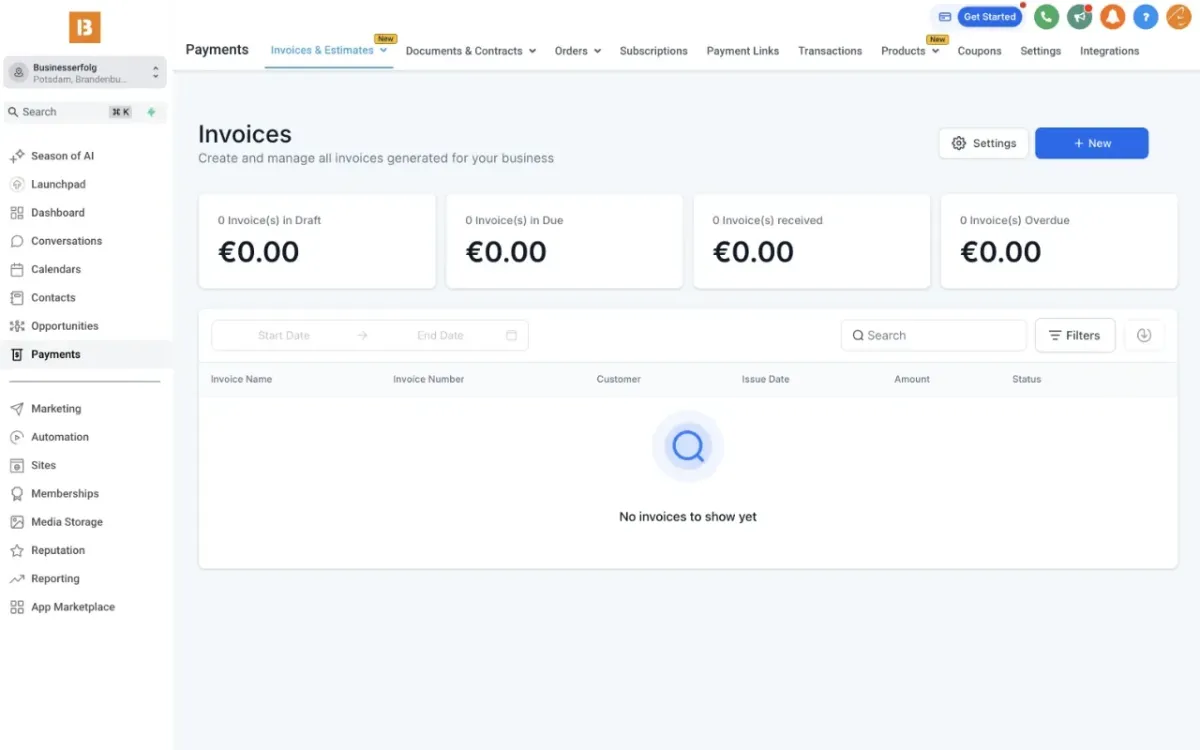Click the green phone dialer icon

point(1046,17)
